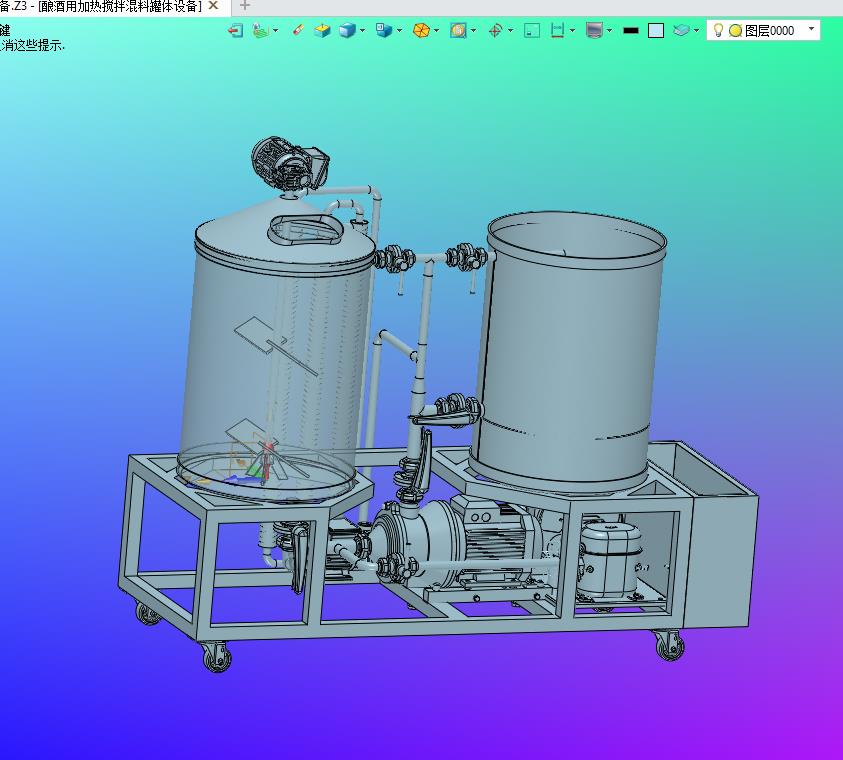843x760 pixels.
Task: Toggle the small empty square frame icon
Action: click(x=532, y=30)
